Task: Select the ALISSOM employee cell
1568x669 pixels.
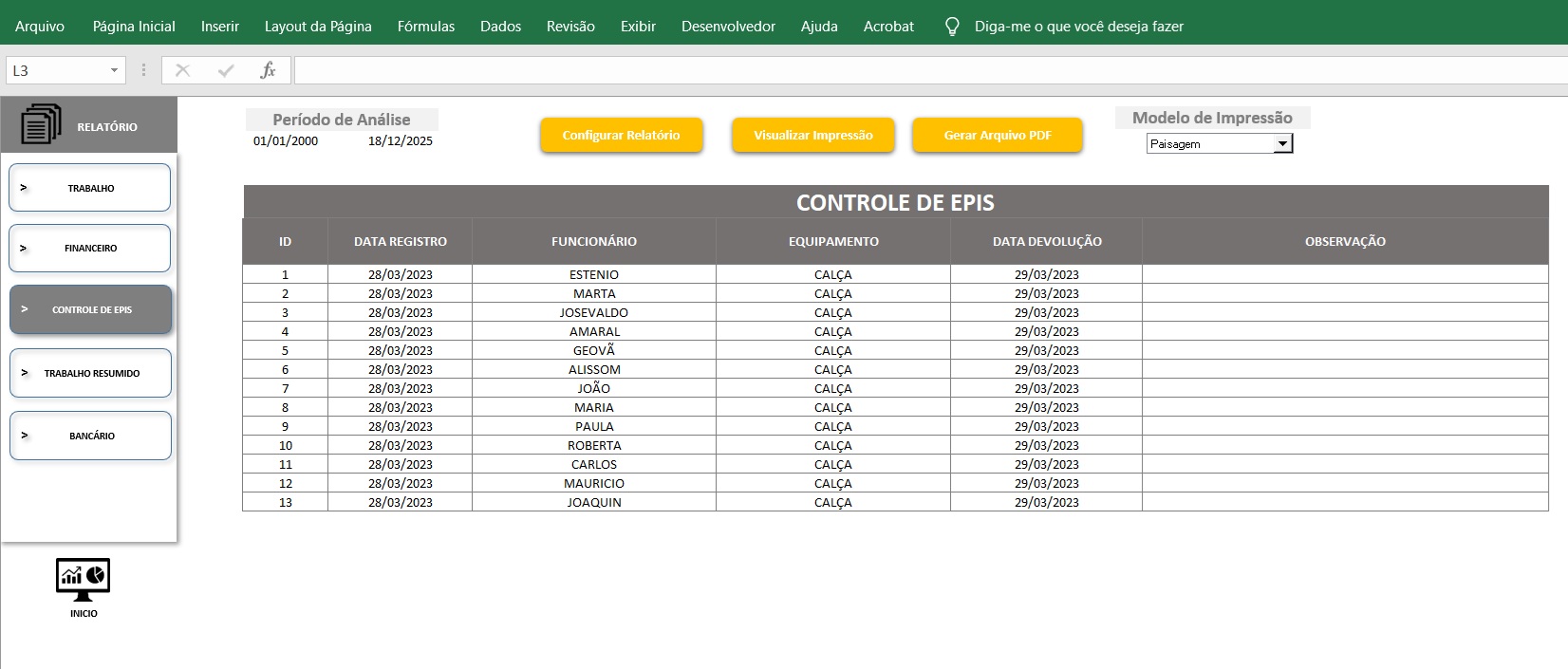Action: coord(594,369)
